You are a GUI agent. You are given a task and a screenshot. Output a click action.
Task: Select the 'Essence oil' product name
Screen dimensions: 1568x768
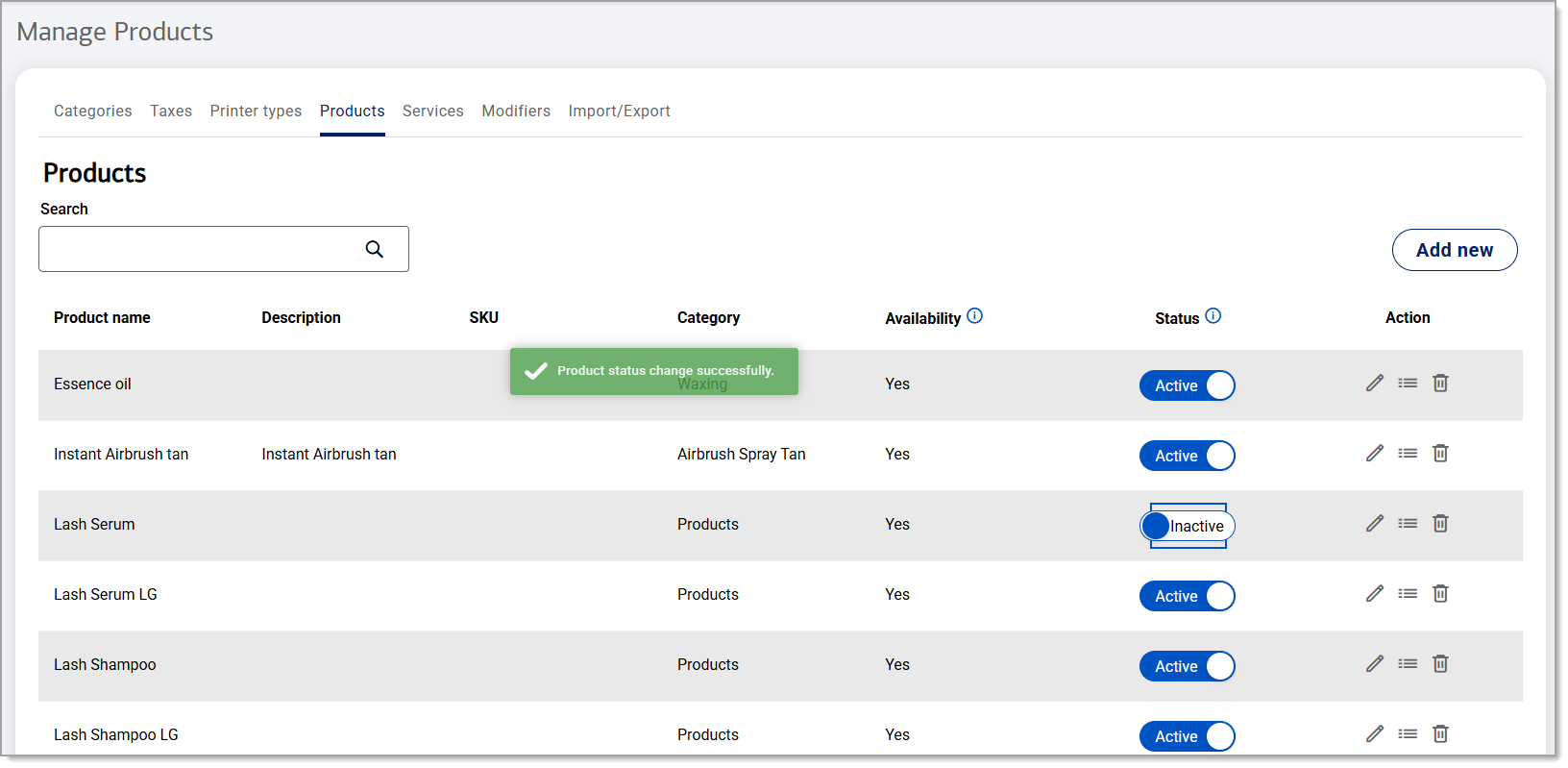92,384
